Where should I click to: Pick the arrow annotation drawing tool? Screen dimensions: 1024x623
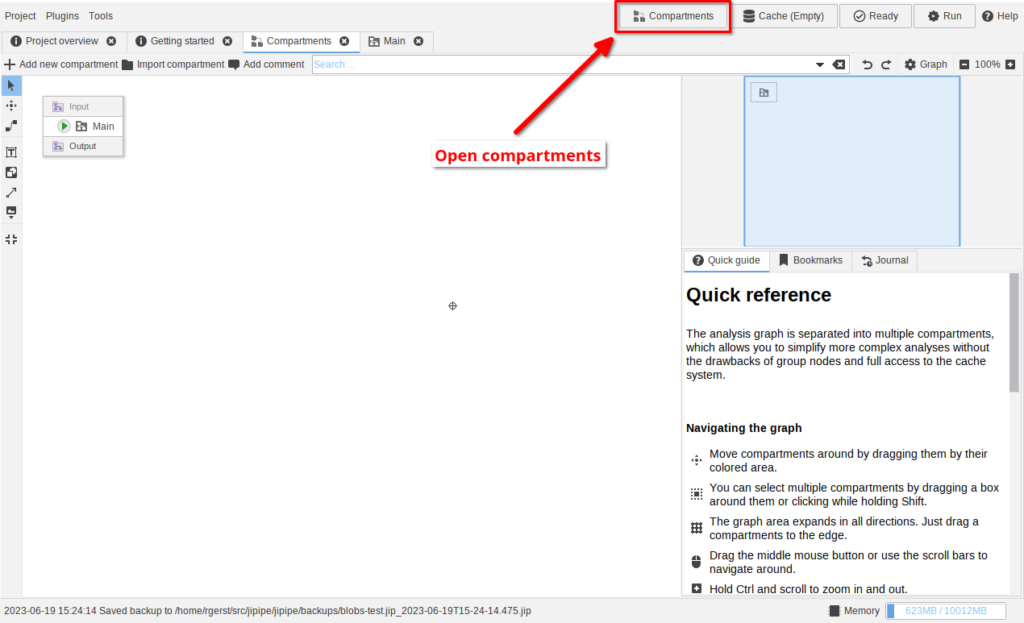(11, 192)
